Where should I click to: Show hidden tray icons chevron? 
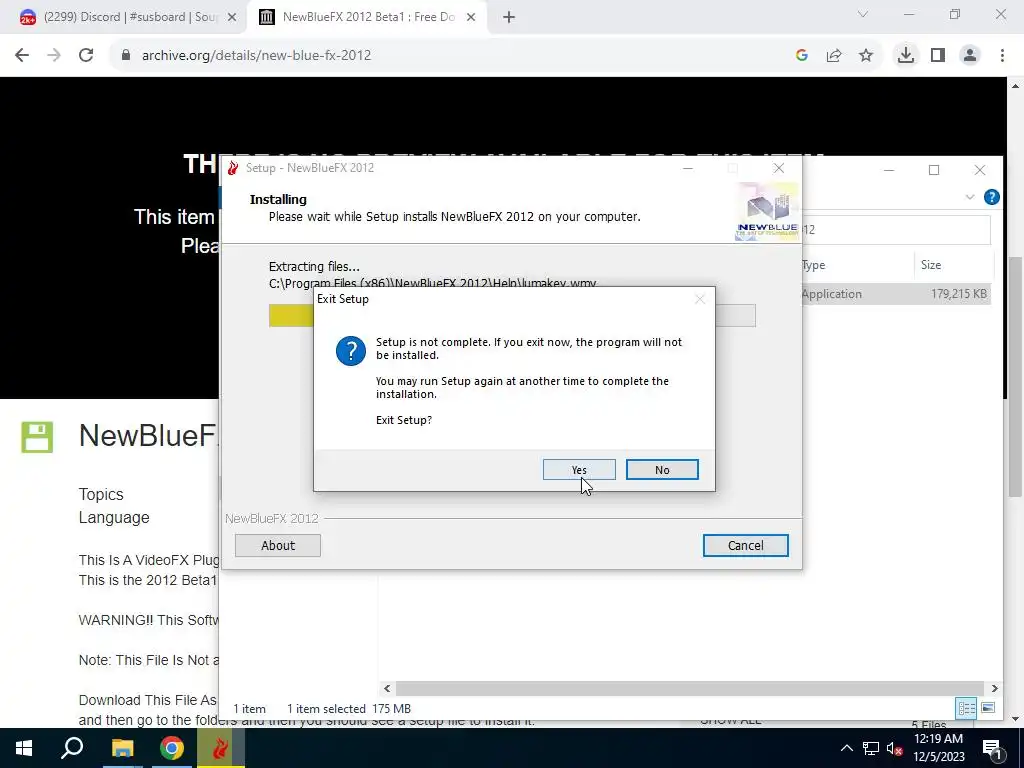coord(846,748)
